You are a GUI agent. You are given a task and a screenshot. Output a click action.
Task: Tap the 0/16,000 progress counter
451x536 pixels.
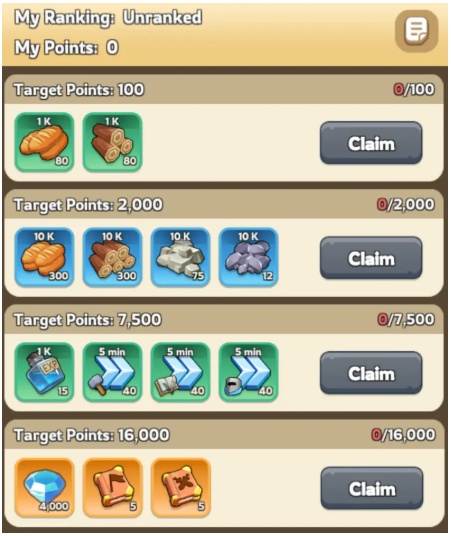[403, 435]
